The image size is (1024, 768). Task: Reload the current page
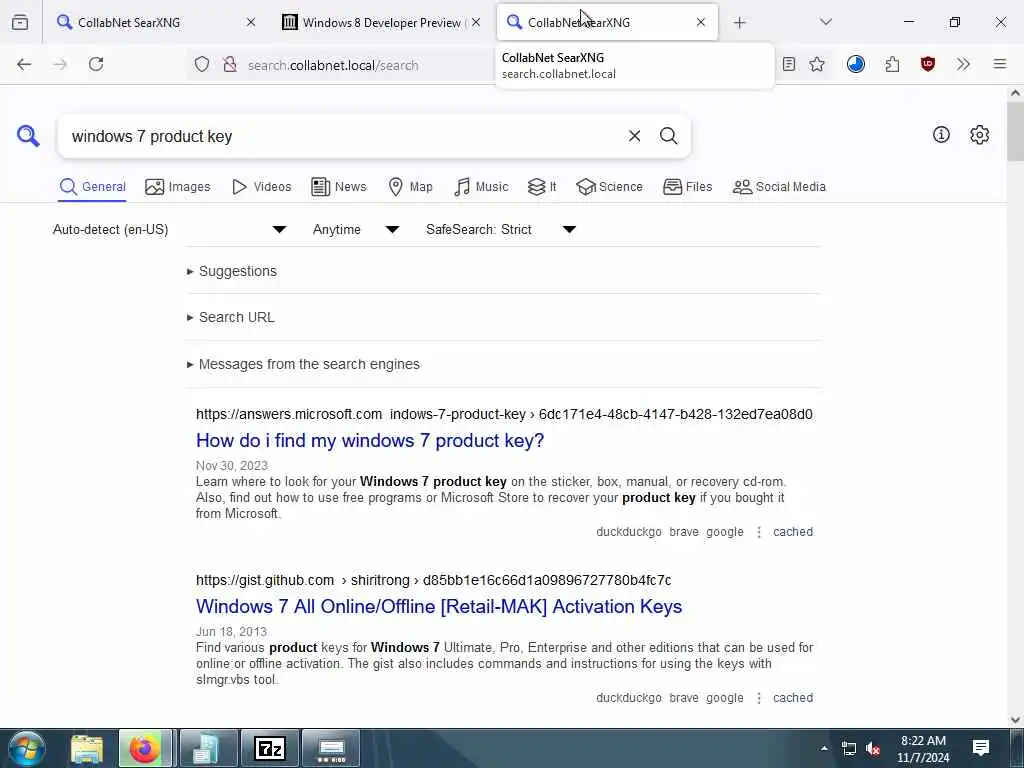click(x=96, y=64)
